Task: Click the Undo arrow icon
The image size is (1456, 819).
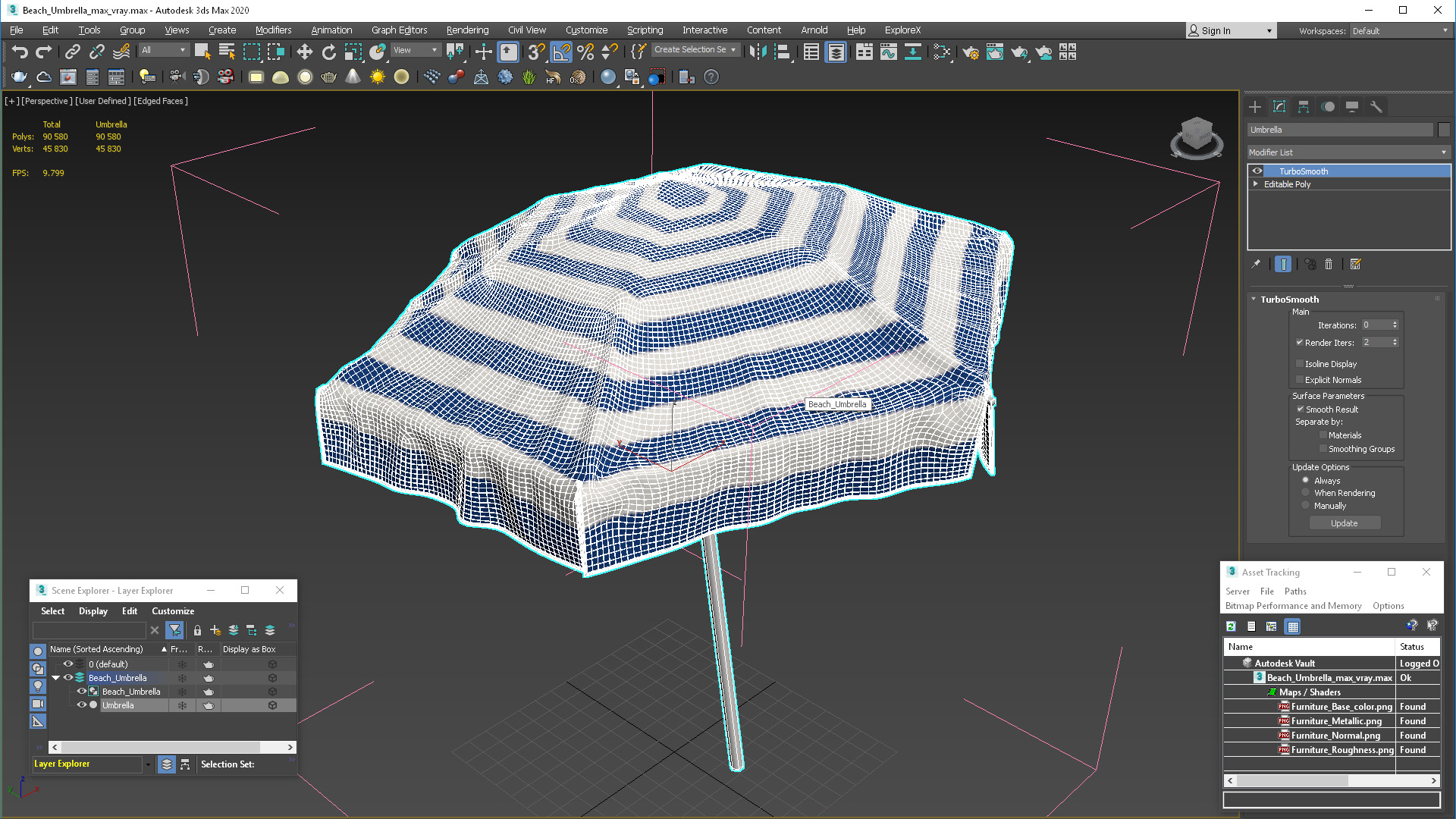Action: (x=20, y=52)
